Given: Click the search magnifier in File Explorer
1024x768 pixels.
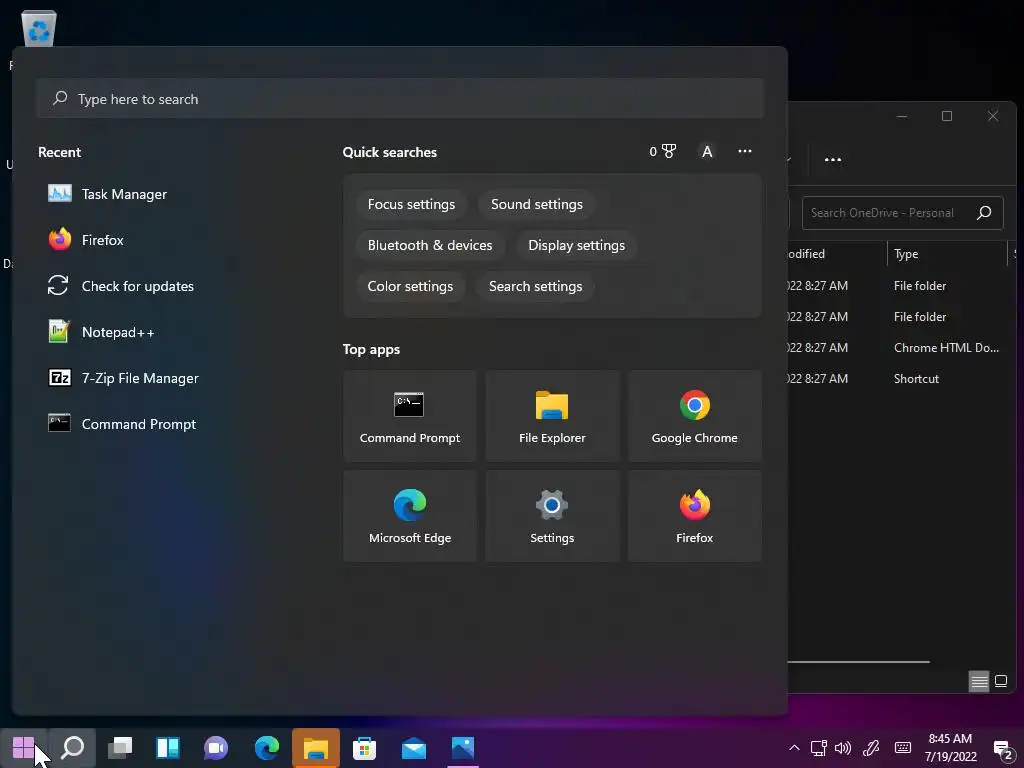Looking at the screenshot, I should pyautogui.click(x=984, y=213).
